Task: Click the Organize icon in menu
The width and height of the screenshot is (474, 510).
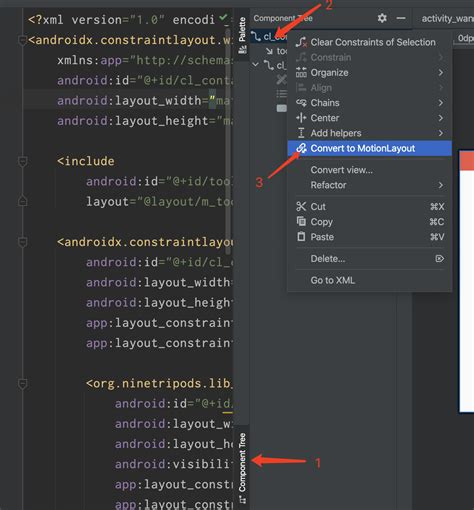Action: coord(301,72)
